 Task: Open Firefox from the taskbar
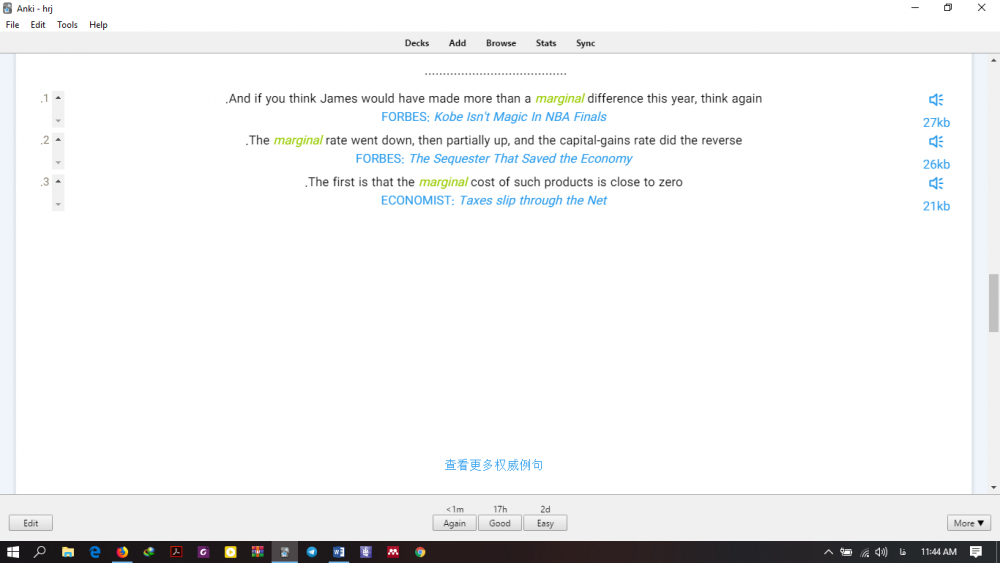[x=122, y=552]
